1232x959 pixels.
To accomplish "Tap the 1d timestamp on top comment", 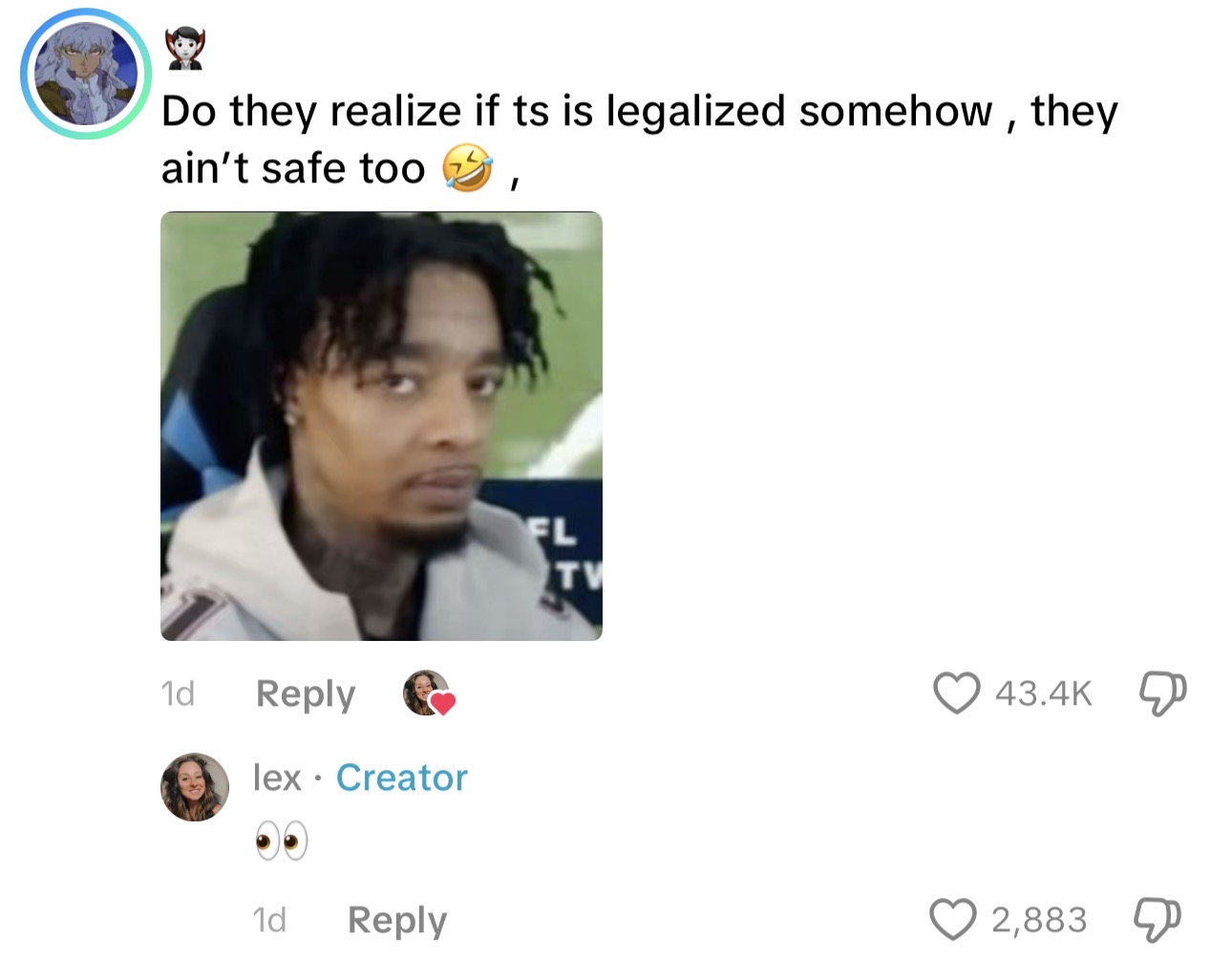I will 178,693.
